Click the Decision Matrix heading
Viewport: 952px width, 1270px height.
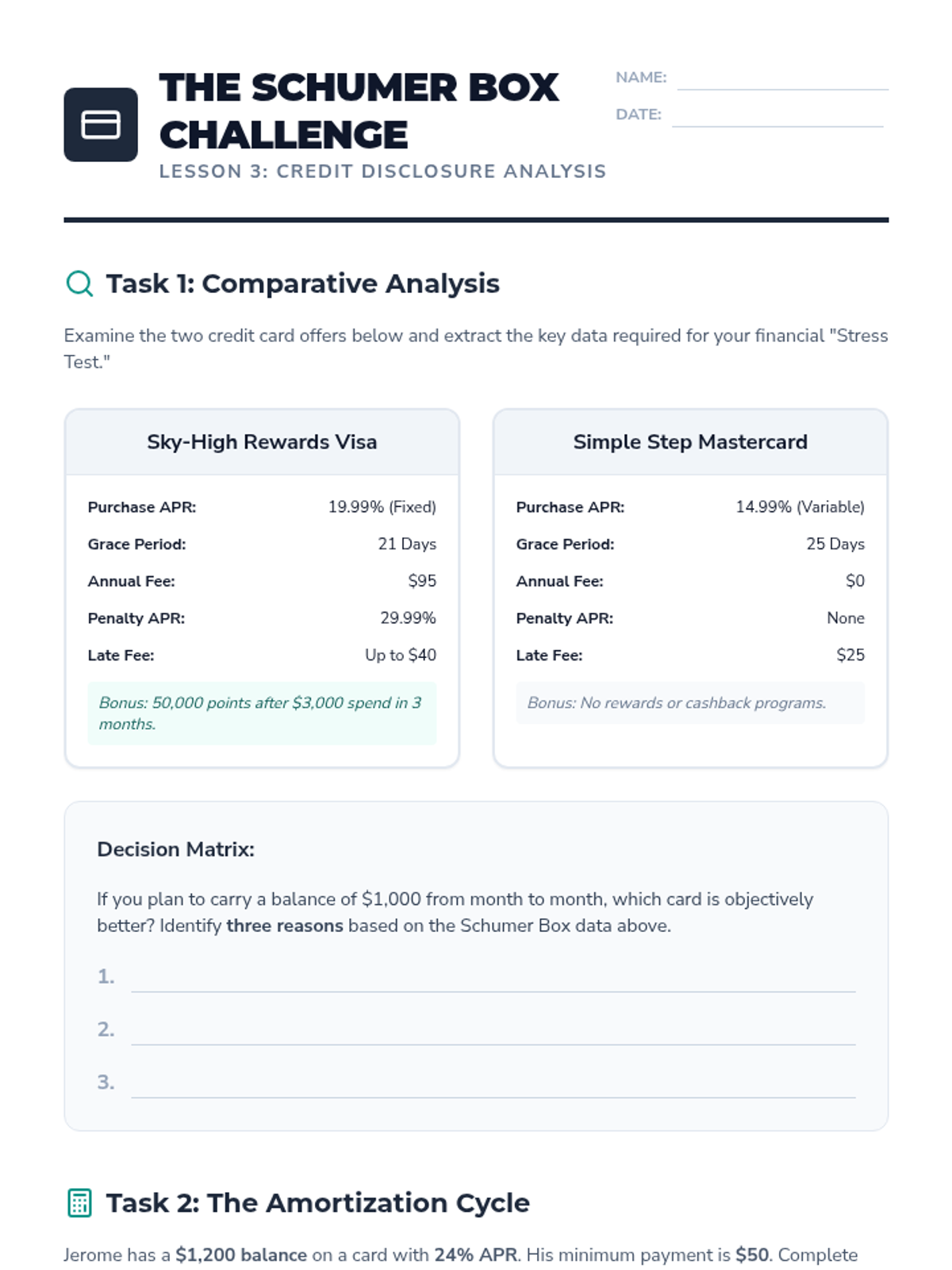175,849
